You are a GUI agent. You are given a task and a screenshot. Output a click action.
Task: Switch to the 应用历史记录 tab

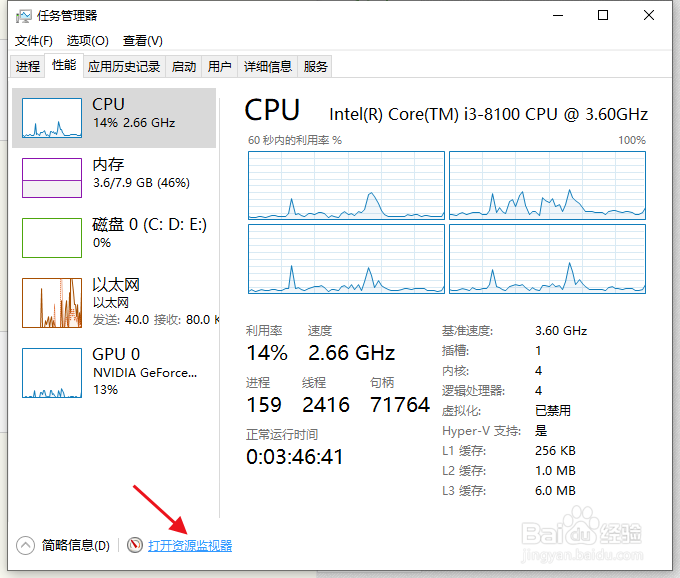124,66
